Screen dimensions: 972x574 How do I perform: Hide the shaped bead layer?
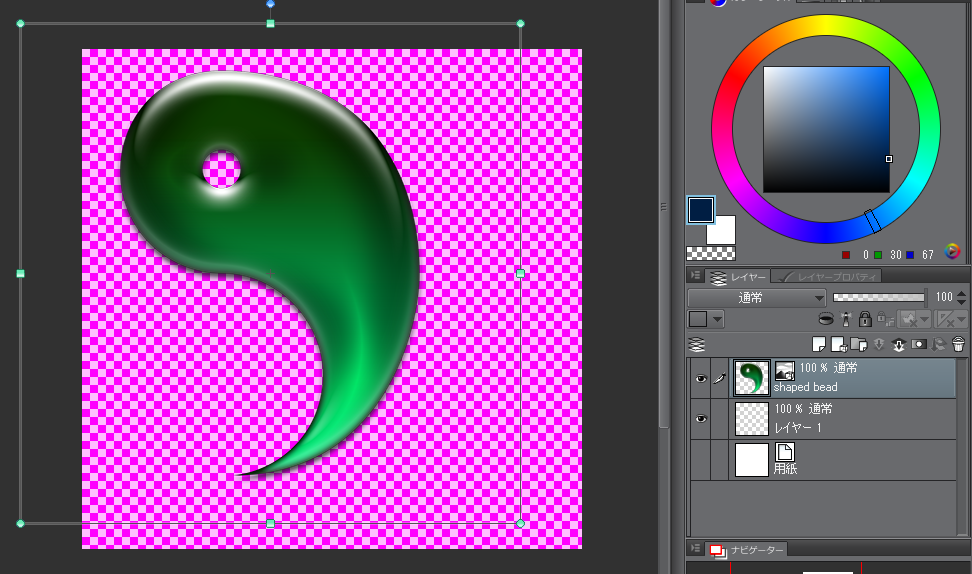701,379
